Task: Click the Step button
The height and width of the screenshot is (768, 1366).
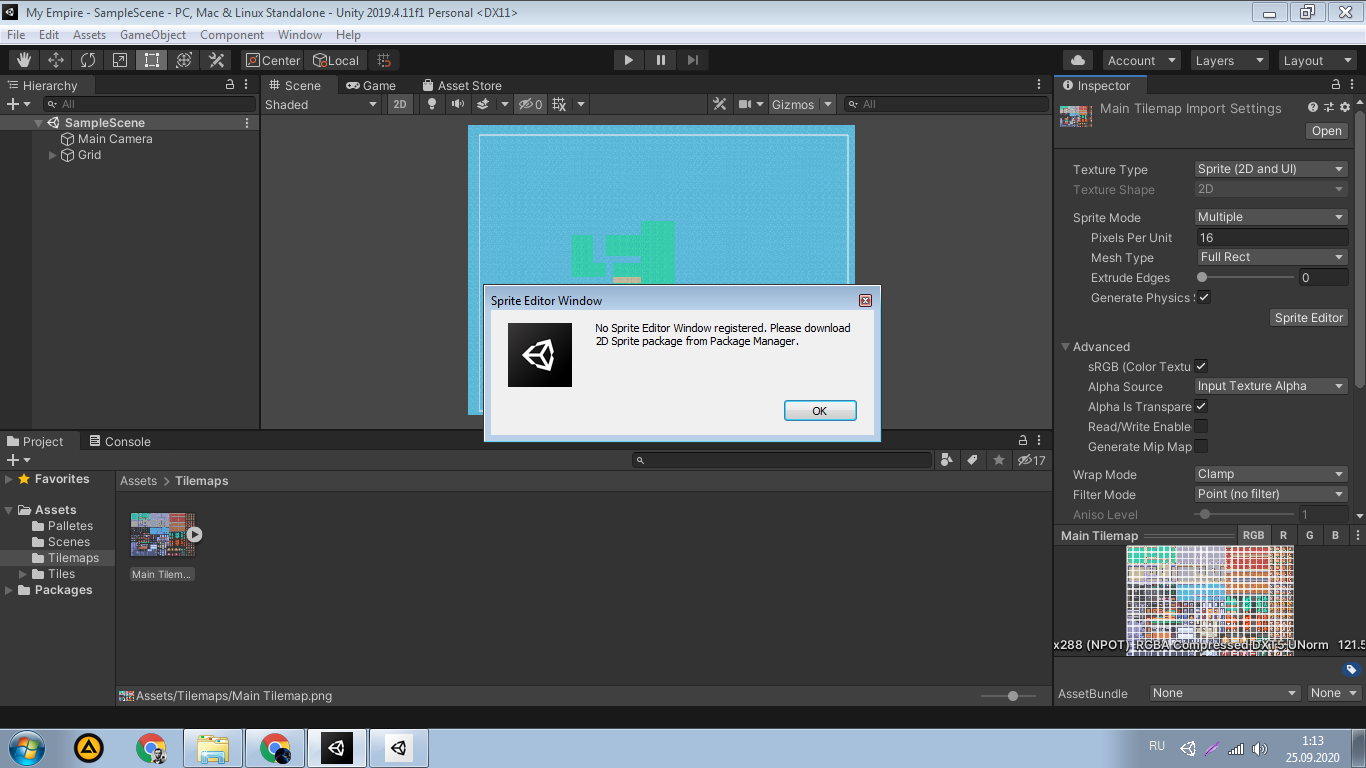Action: [692, 60]
